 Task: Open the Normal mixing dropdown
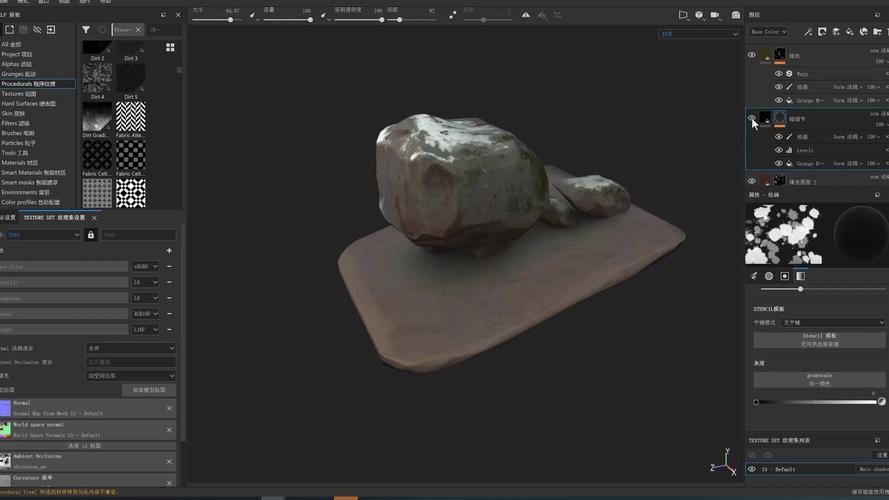pos(130,348)
